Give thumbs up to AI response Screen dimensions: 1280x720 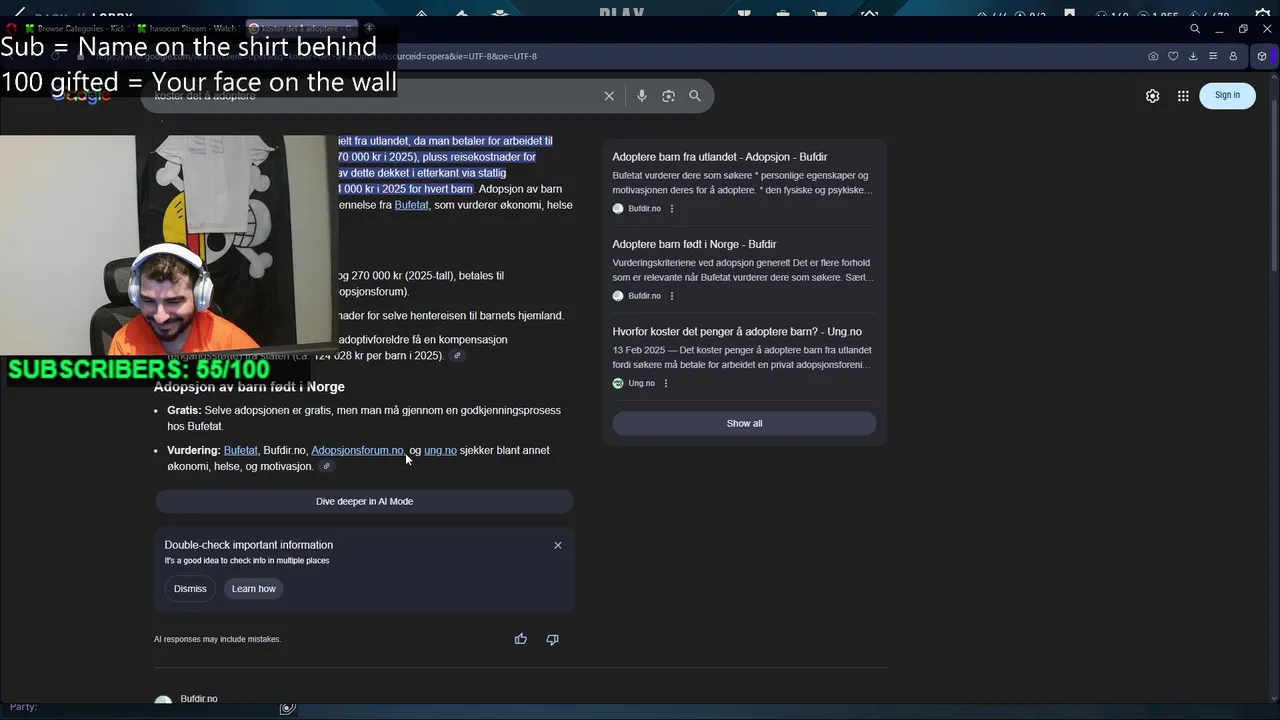[521, 639]
